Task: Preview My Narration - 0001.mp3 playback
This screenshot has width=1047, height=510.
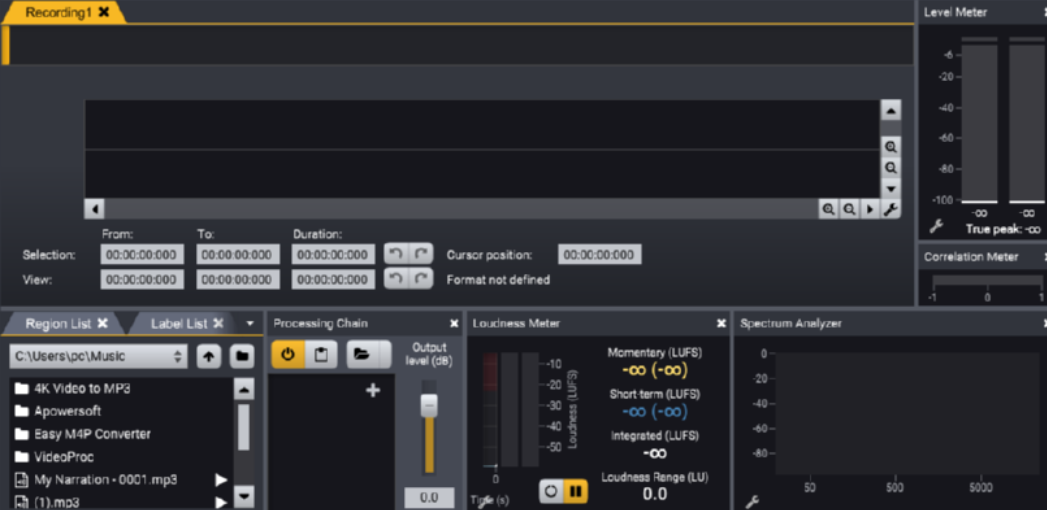Action: tap(221, 479)
